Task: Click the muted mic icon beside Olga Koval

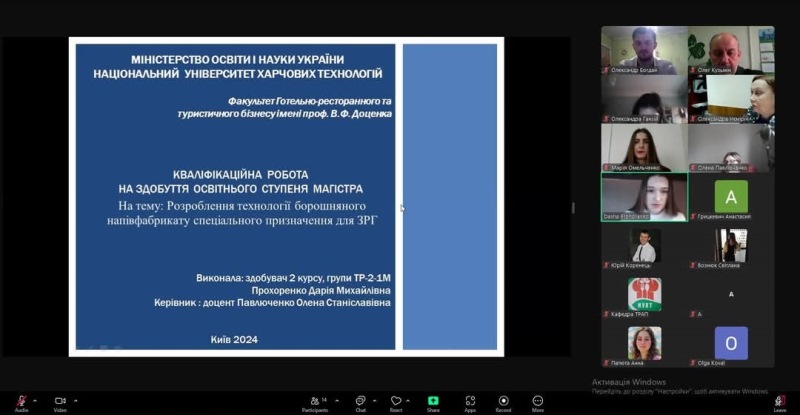Action: coord(693,363)
